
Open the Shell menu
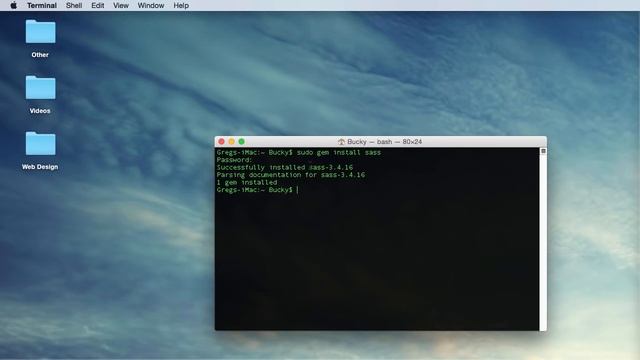pos(74,5)
